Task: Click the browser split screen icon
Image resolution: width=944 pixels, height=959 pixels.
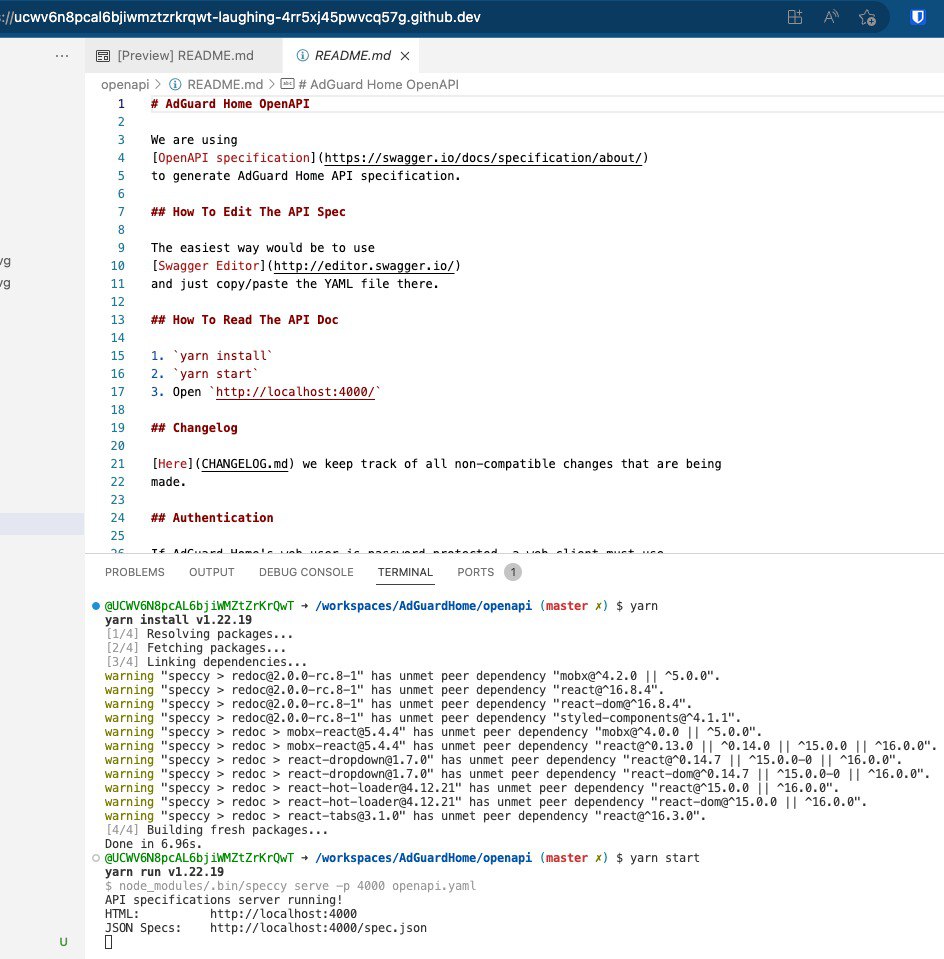Action: pos(795,17)
